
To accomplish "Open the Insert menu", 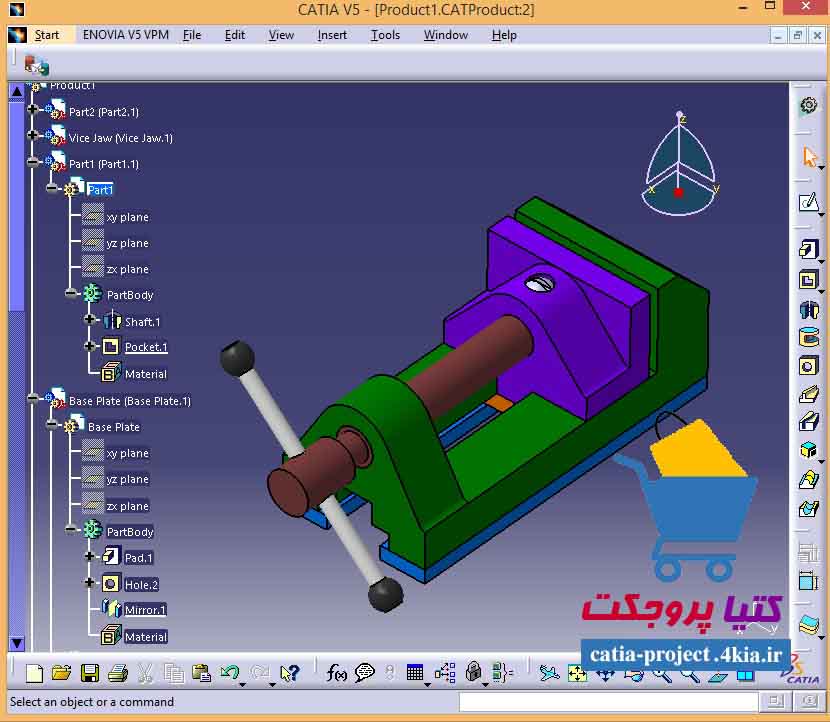I will click(x=332, y=35).
